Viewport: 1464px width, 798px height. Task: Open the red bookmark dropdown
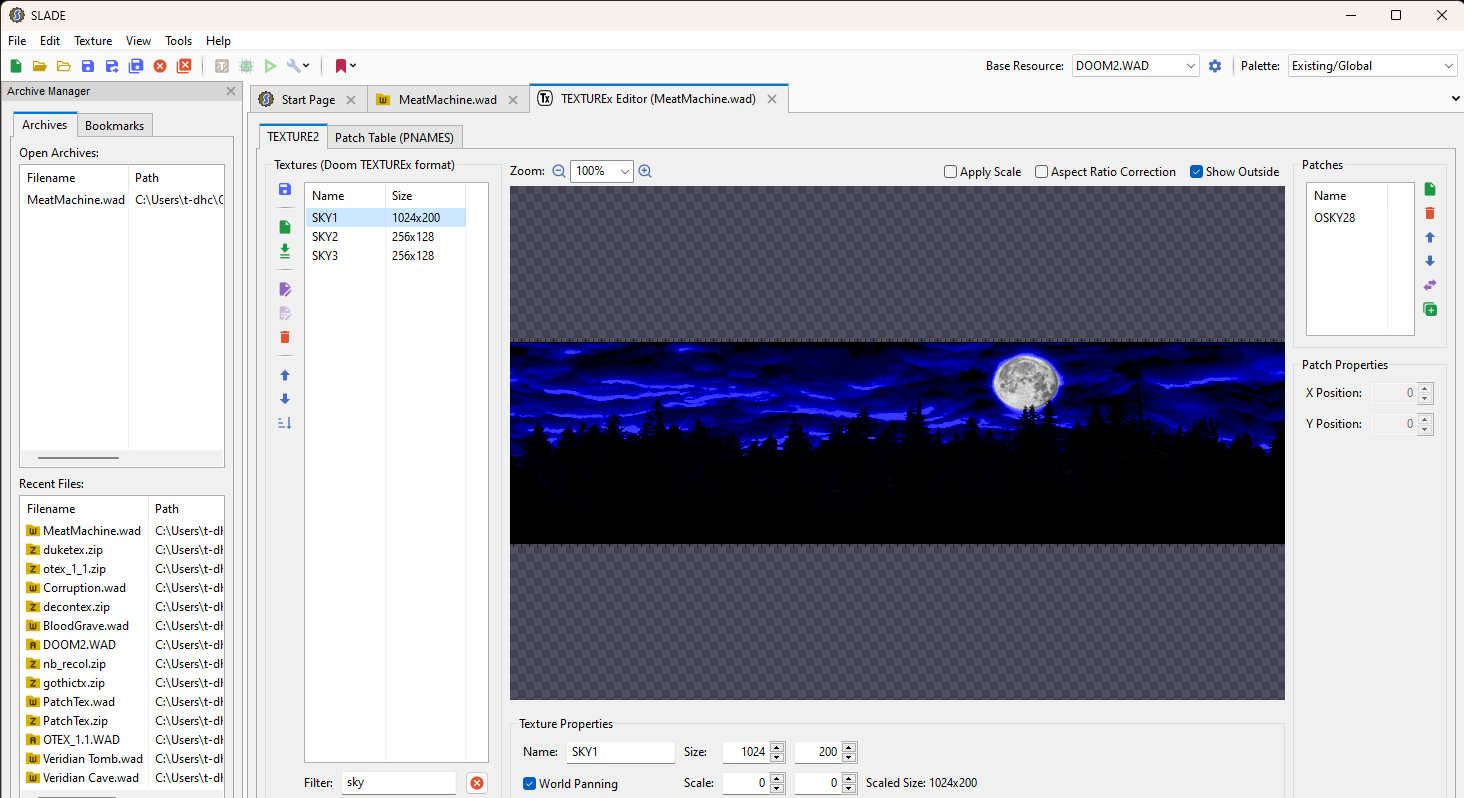point(345,66)
